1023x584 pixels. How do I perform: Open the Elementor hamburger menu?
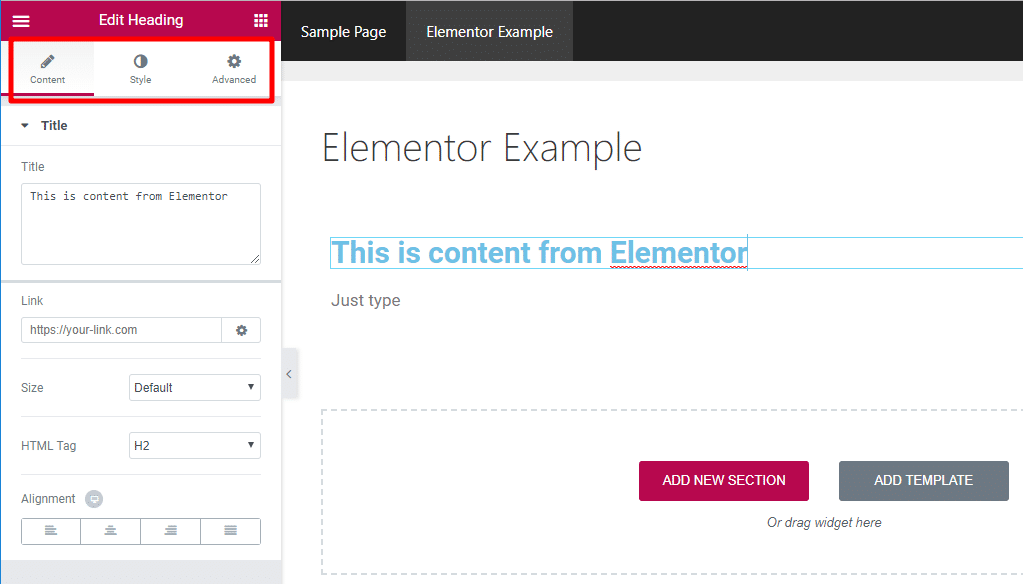(x=20, y=19)
